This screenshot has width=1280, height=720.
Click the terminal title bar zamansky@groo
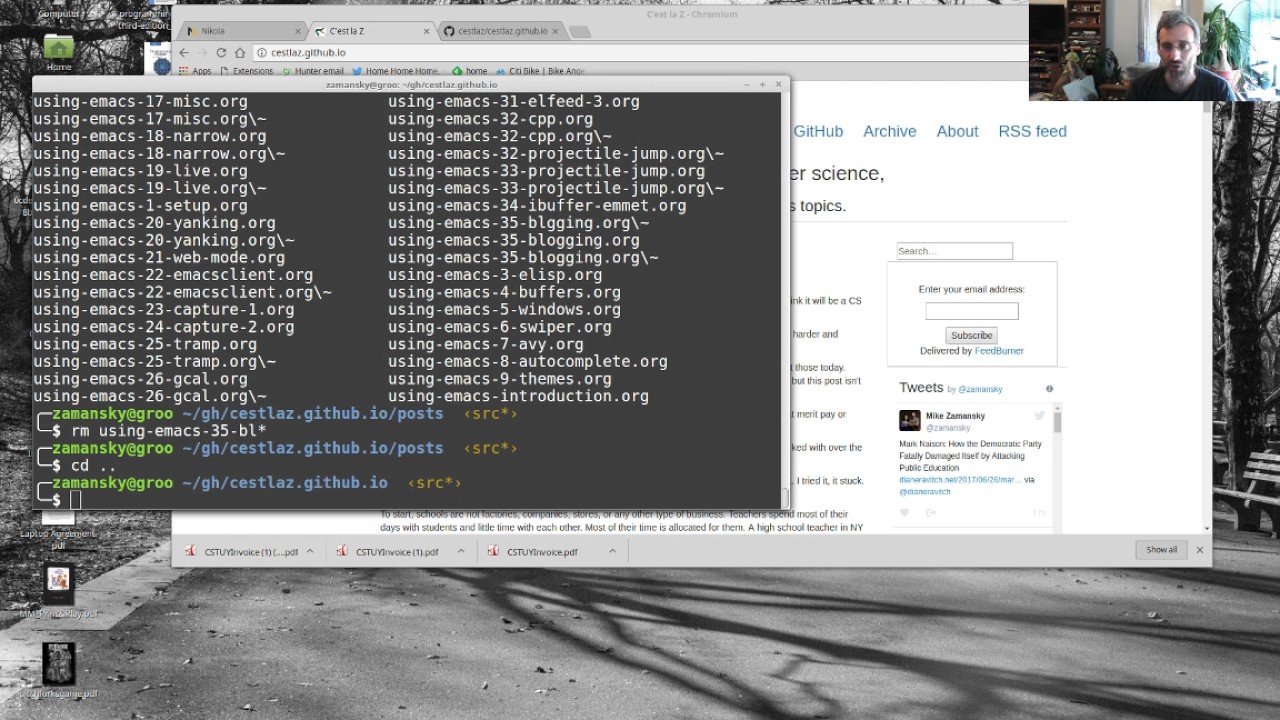pyautogui.click(x=411, y=85)
